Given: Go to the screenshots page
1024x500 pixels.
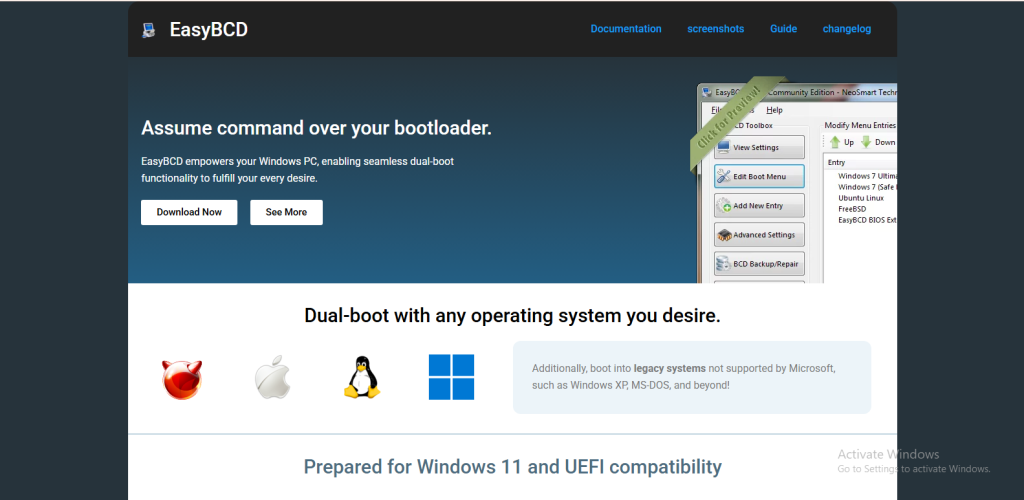Looking at the screenshot, I should point(715,29).
